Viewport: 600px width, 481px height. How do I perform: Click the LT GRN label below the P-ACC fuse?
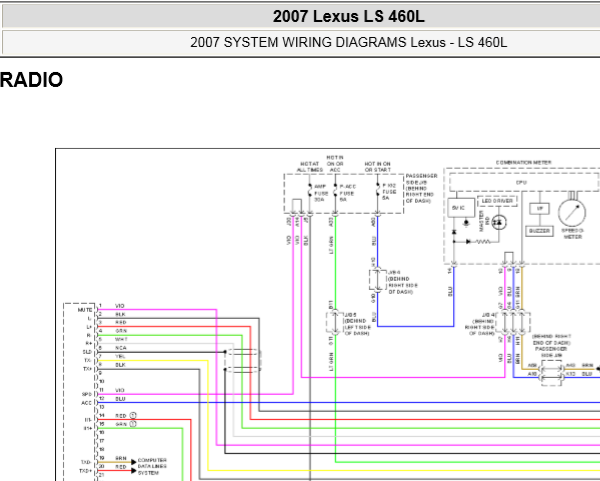click(x=331, y=245)
